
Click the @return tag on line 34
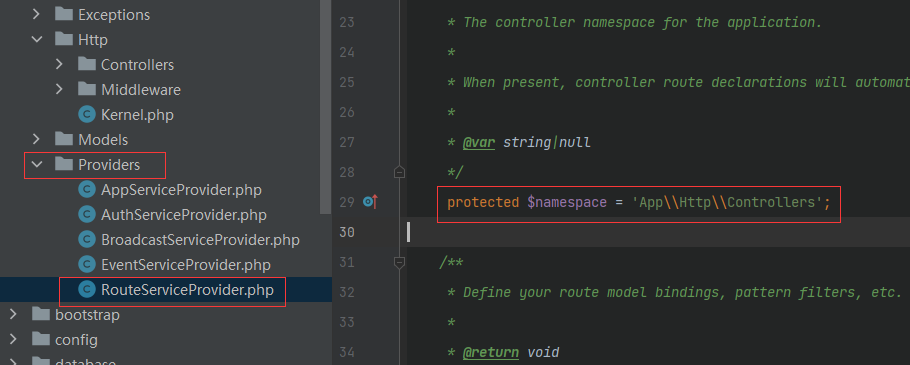491,352
